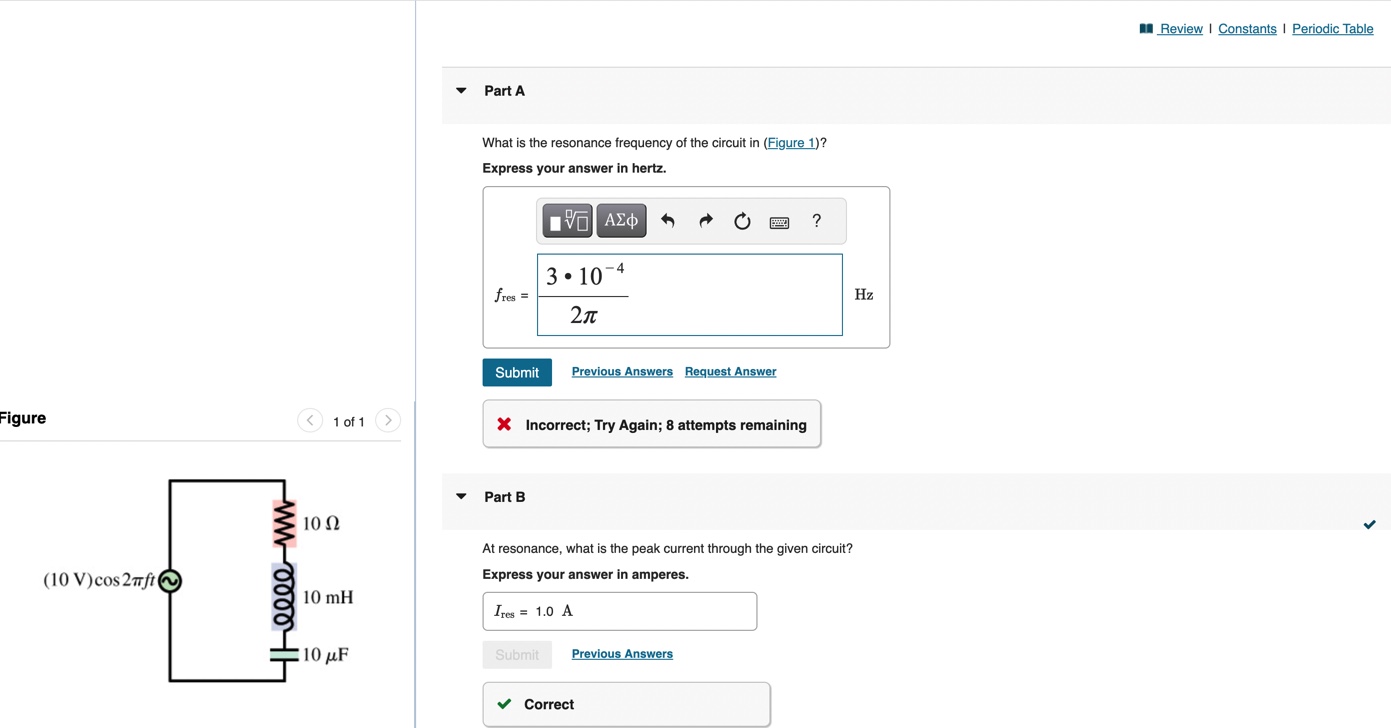The width and height of the screenshot is (1391, 728).
Task: Open the Figure 1 link
Action: [x=791, y=143]
